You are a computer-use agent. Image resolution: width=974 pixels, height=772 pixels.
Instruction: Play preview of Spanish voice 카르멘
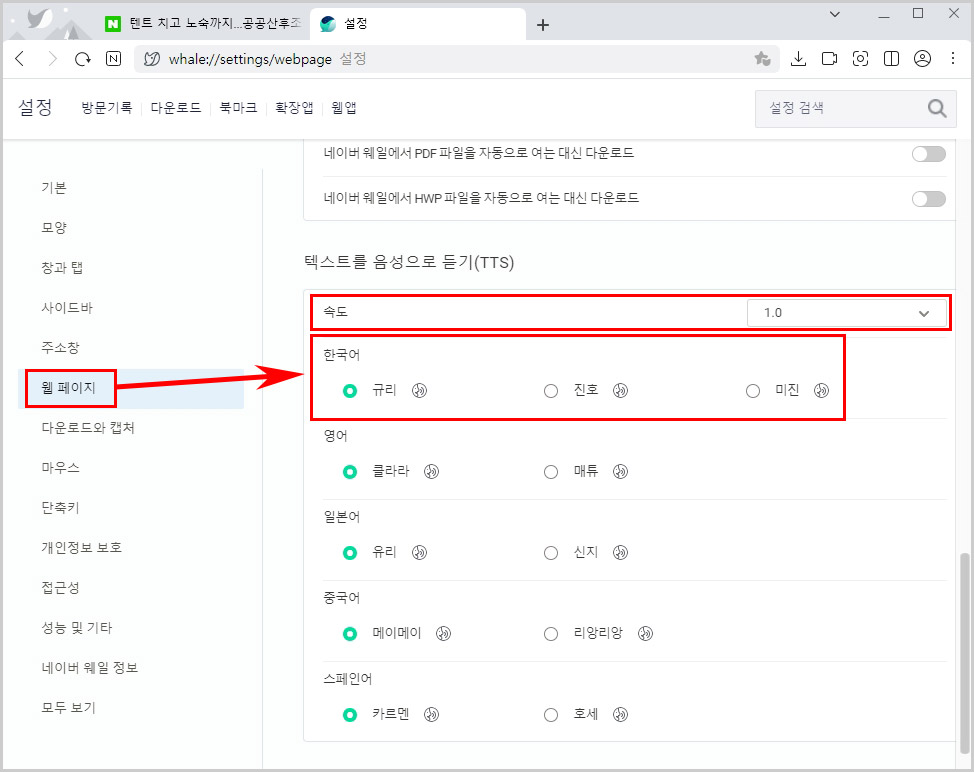(x=430, y=714)
